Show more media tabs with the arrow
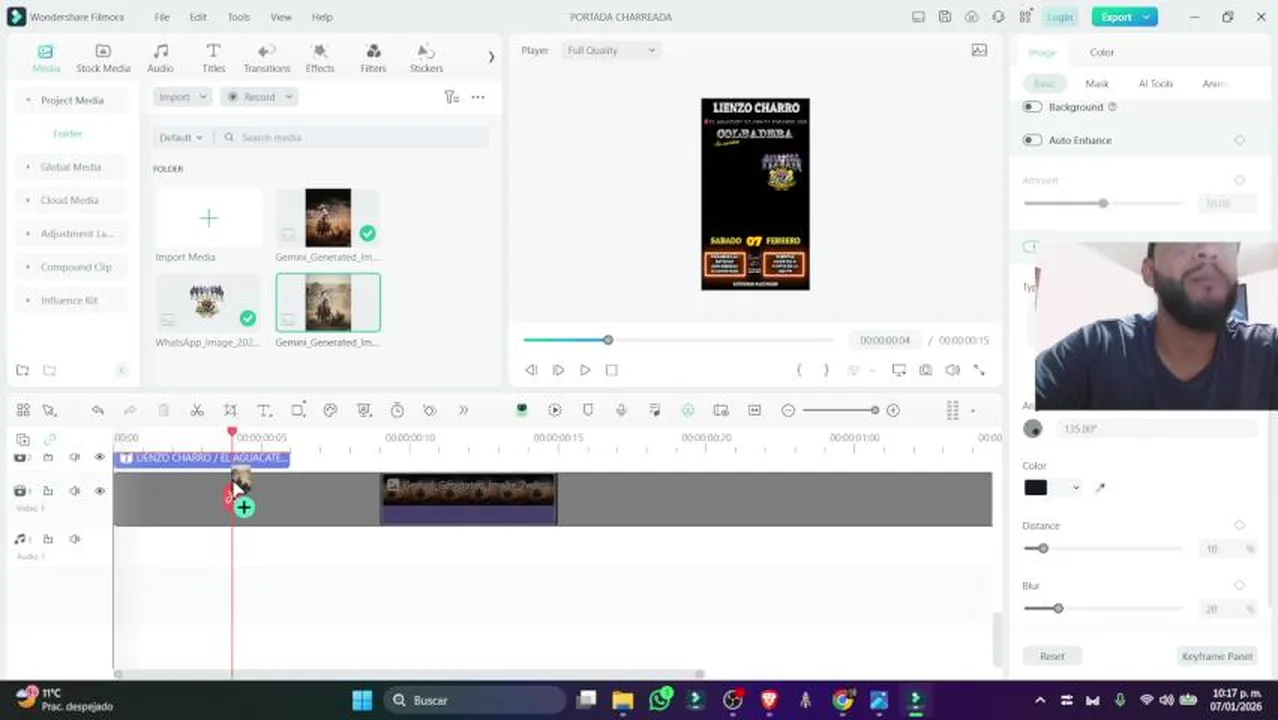 (491, 57)
